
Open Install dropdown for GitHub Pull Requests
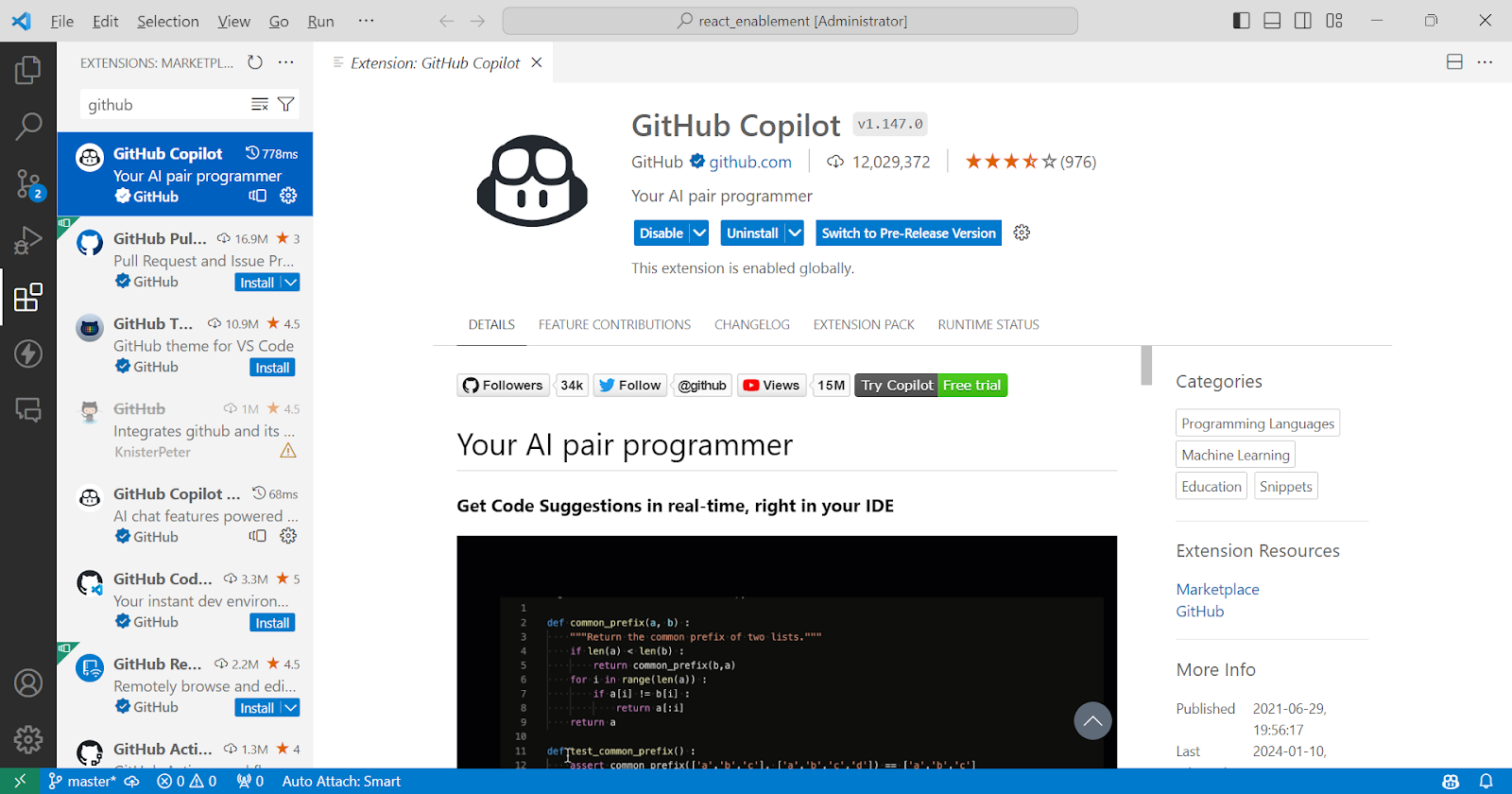[x=291, y=283]
